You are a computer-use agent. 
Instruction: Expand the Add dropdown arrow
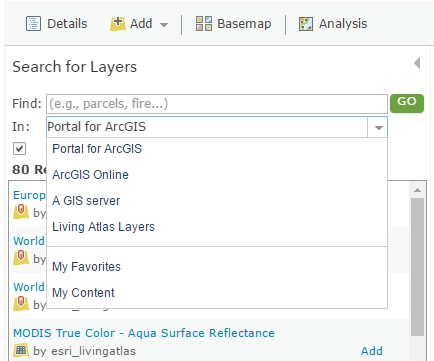(x=164, y=25)
